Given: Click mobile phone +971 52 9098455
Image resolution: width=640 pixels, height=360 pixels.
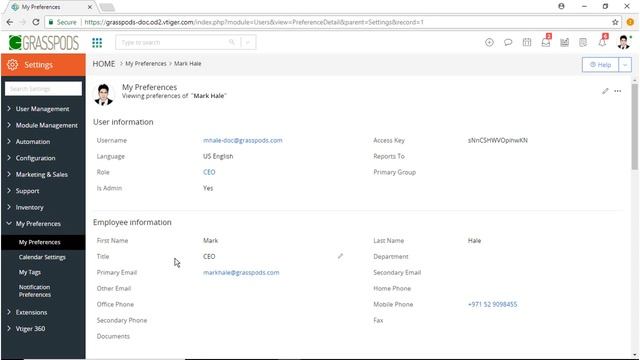Looking at the screenshot, I should (x=492, y=304).
